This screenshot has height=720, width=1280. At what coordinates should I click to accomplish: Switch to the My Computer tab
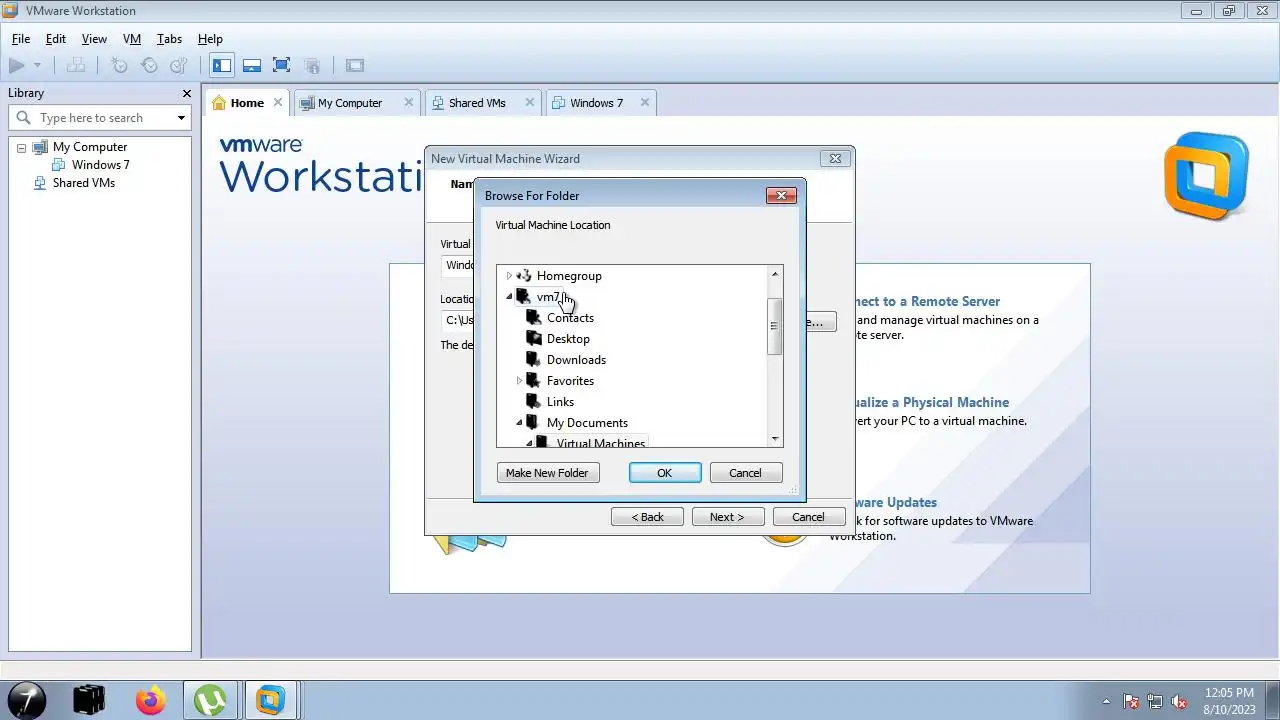(x=350, y=103)
